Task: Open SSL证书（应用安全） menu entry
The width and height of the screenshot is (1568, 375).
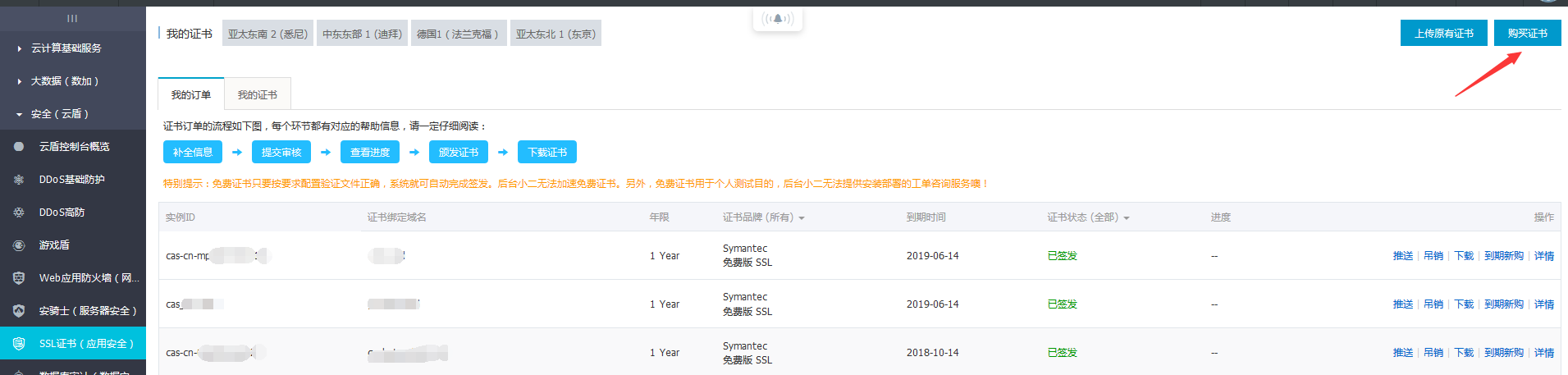Action: tap(73, 344)
